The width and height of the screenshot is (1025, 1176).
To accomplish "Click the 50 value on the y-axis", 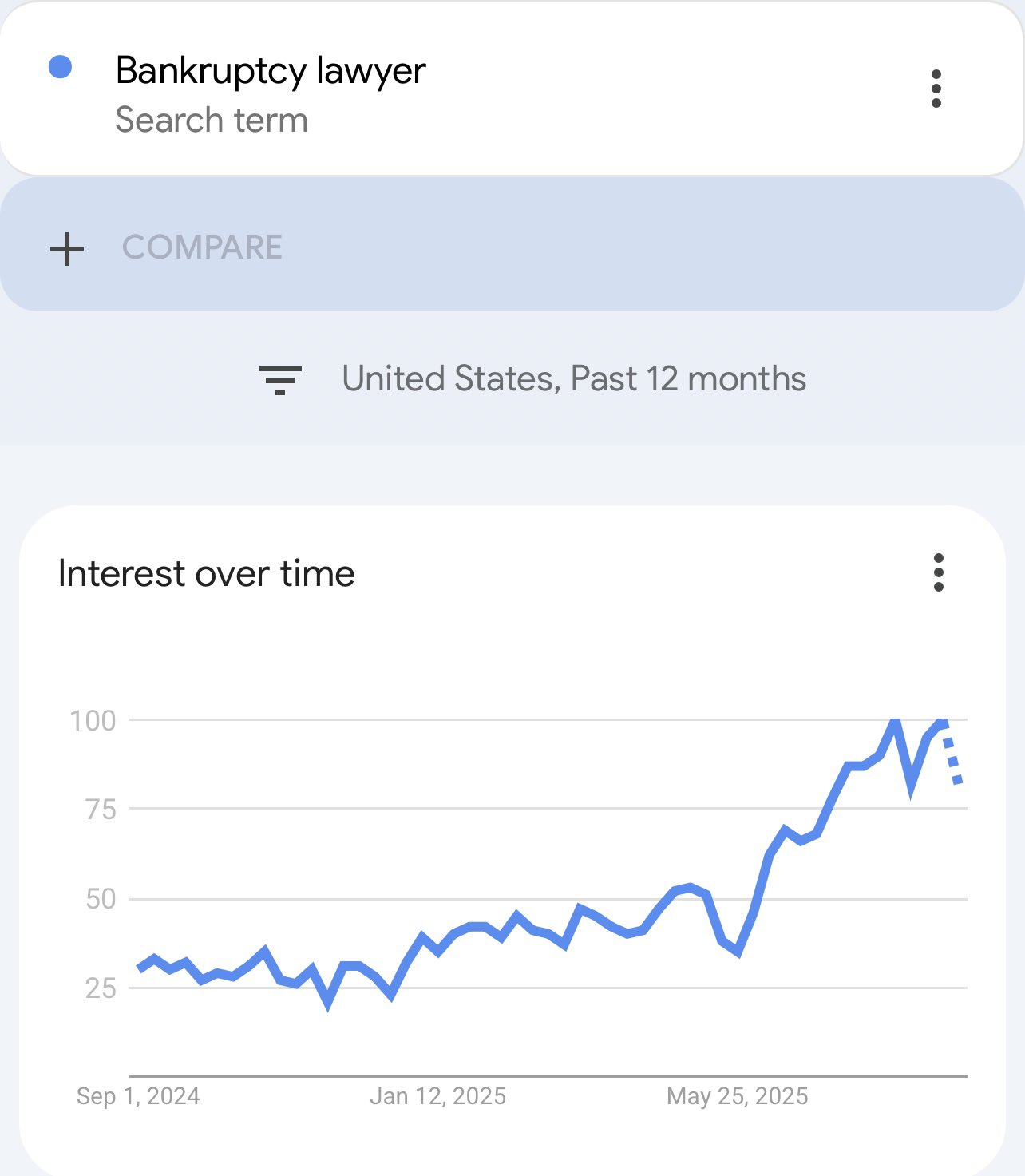I will (x=101, y=899).
